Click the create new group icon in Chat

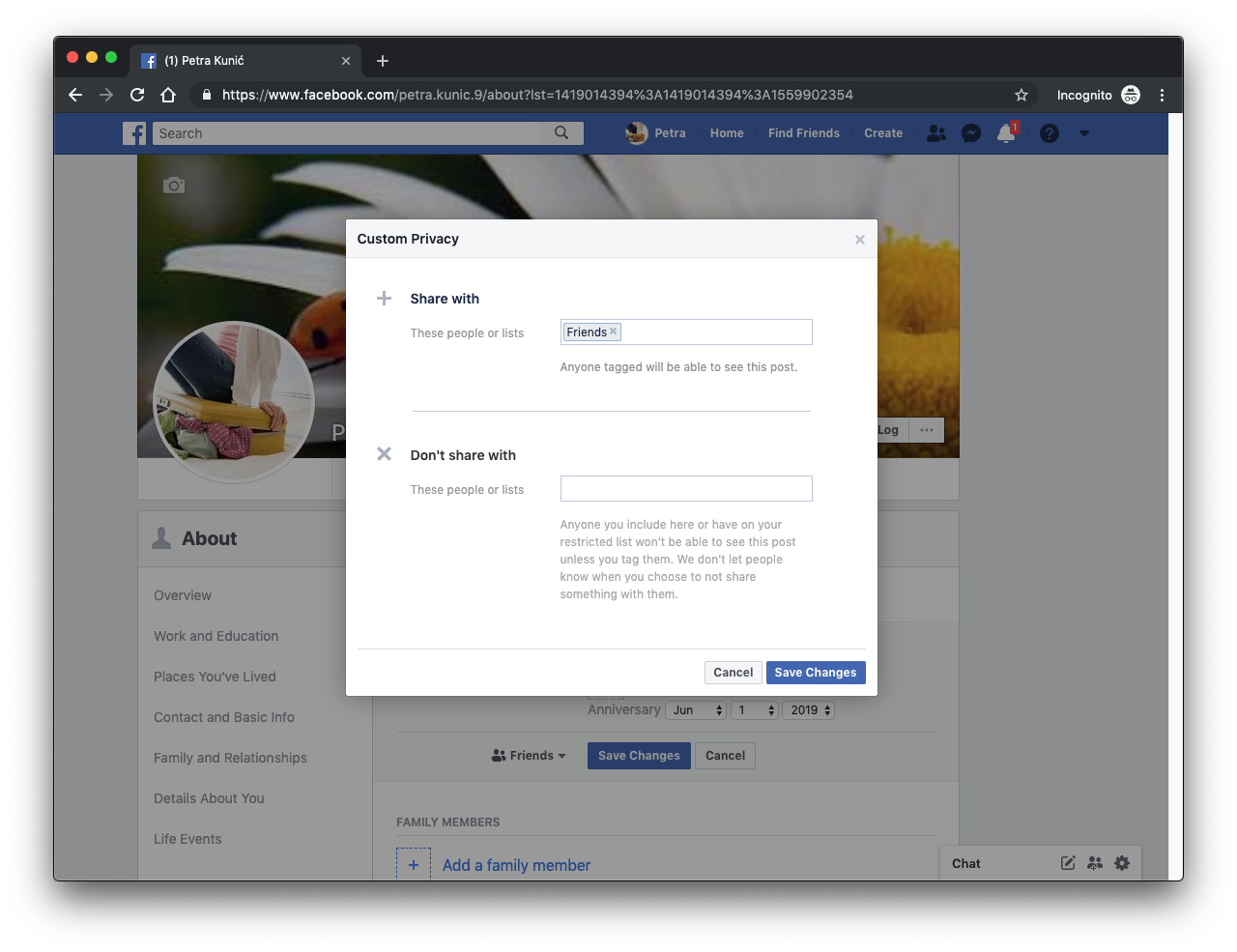1094,863
